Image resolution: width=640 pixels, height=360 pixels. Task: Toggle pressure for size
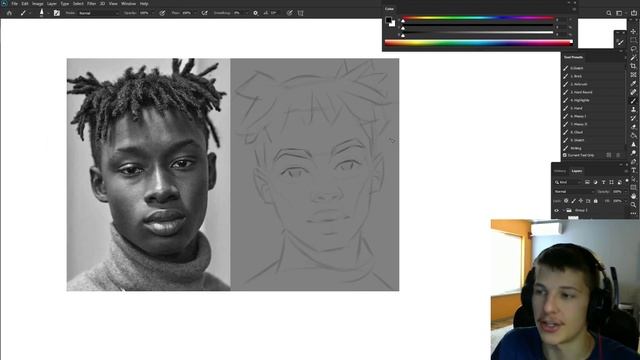click(x=289, y=13)
